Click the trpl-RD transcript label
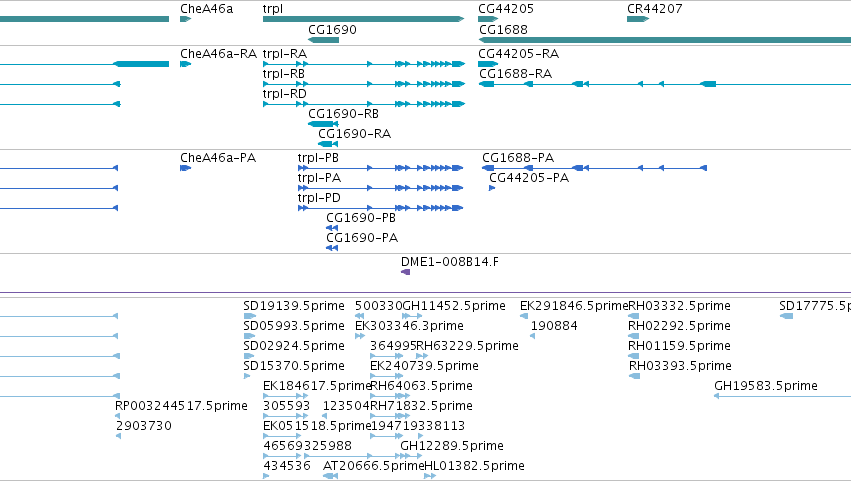Image resolution: width=851 pixels, height=481 pixels. click(284, 94)
